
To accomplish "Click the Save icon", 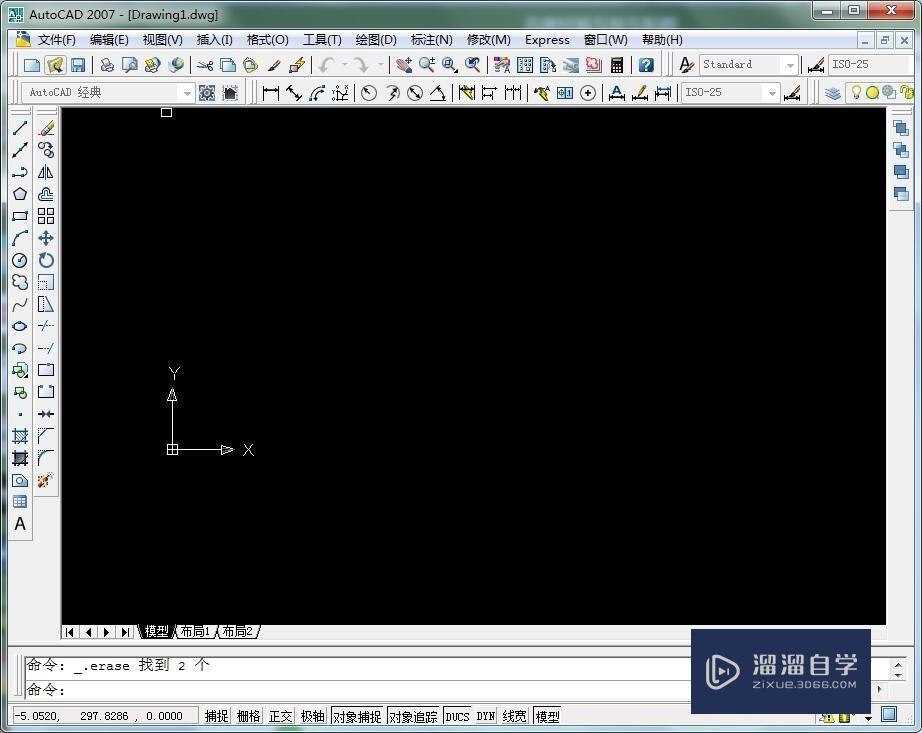I will click(76, 62).
